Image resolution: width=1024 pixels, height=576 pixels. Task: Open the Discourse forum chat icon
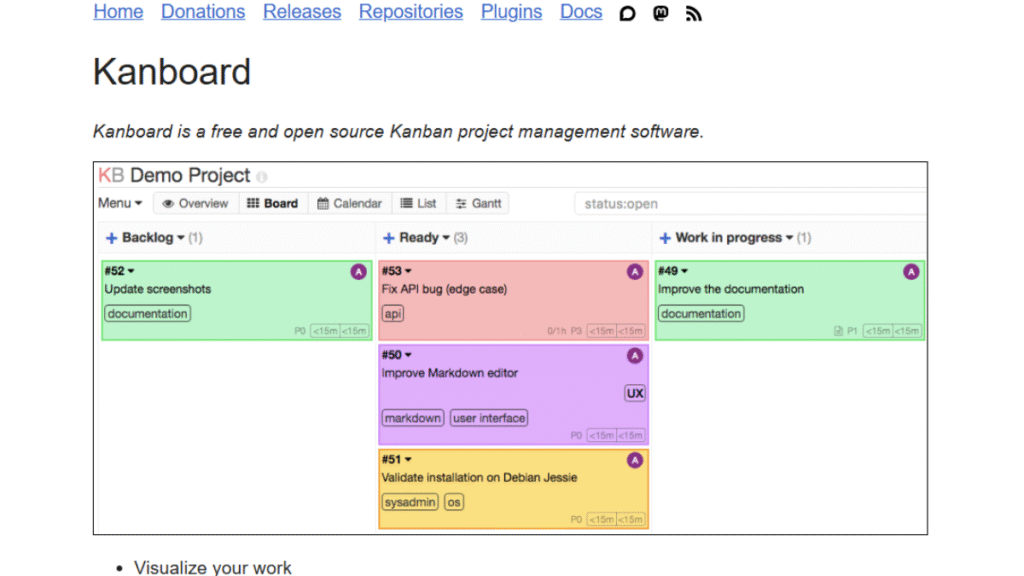[x=628, y=13]
